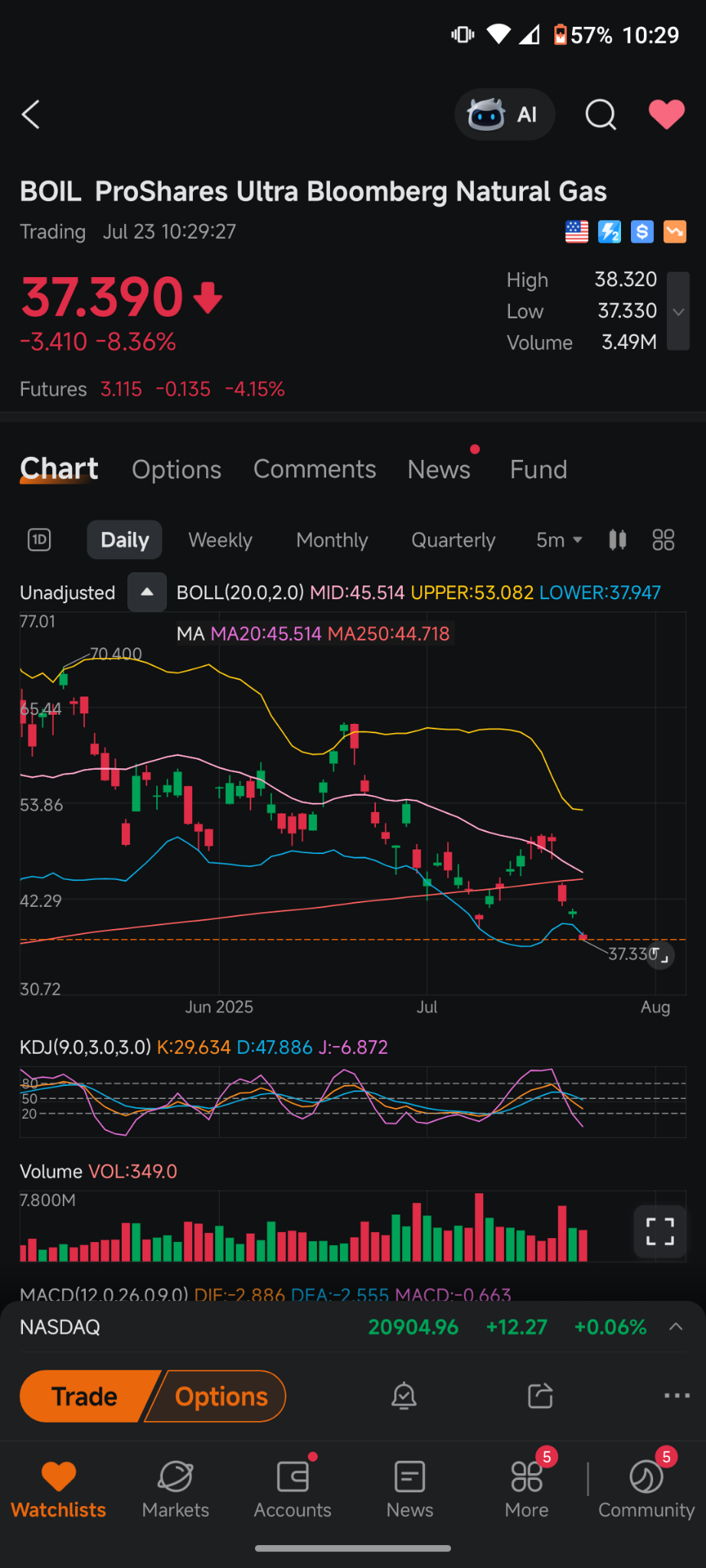Open the Community navigation tab
The image size is (706, 1568).
click(646, 1489)
